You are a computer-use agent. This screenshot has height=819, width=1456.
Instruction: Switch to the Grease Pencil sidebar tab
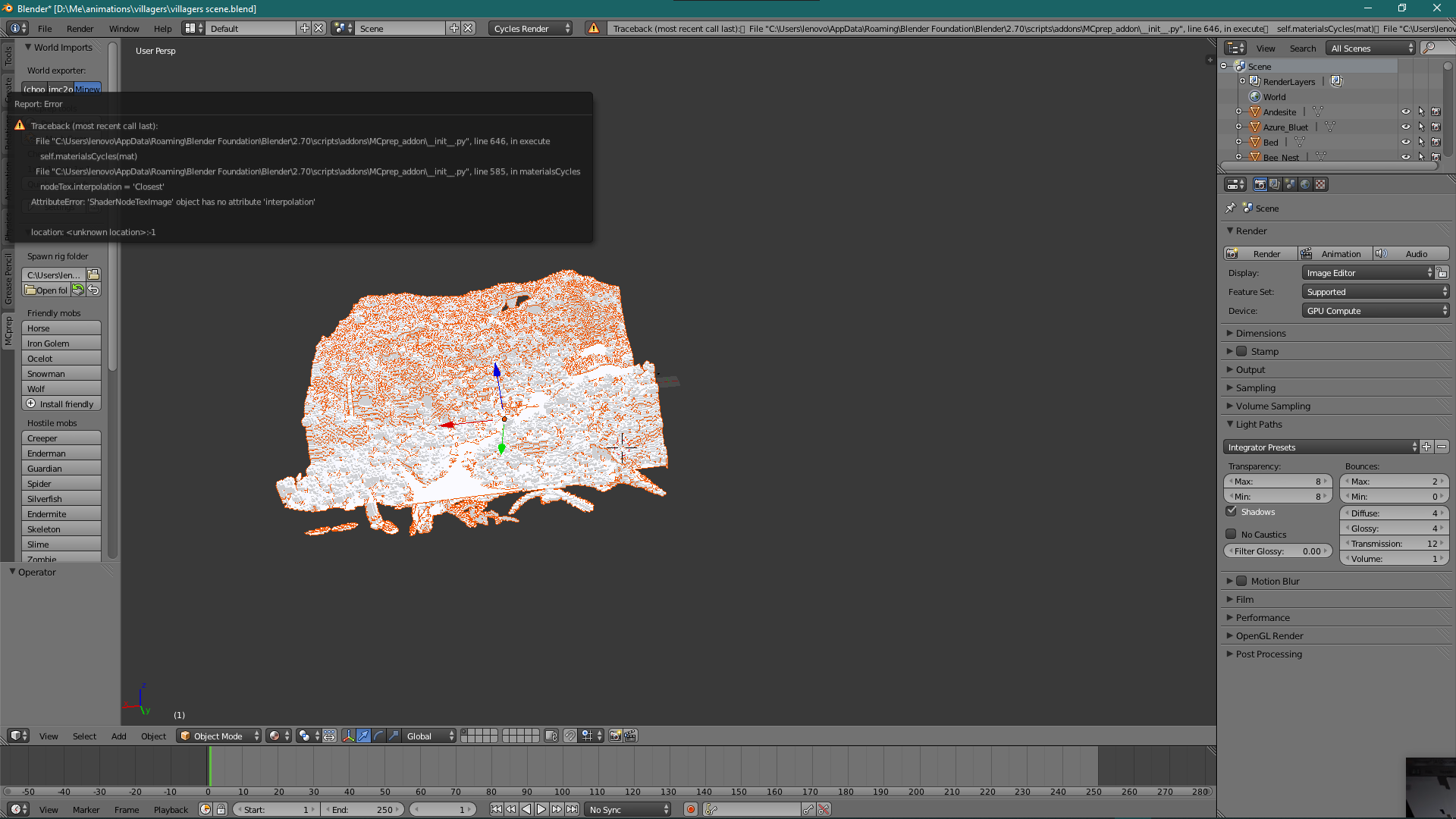coord(8,278)
